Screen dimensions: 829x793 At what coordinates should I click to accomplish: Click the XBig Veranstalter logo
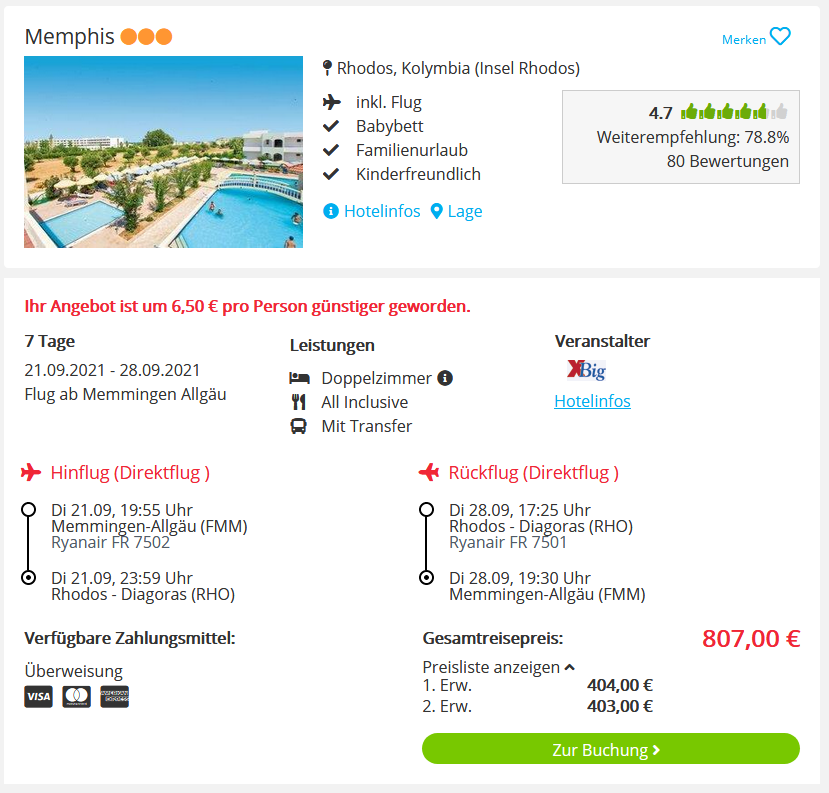586,370
